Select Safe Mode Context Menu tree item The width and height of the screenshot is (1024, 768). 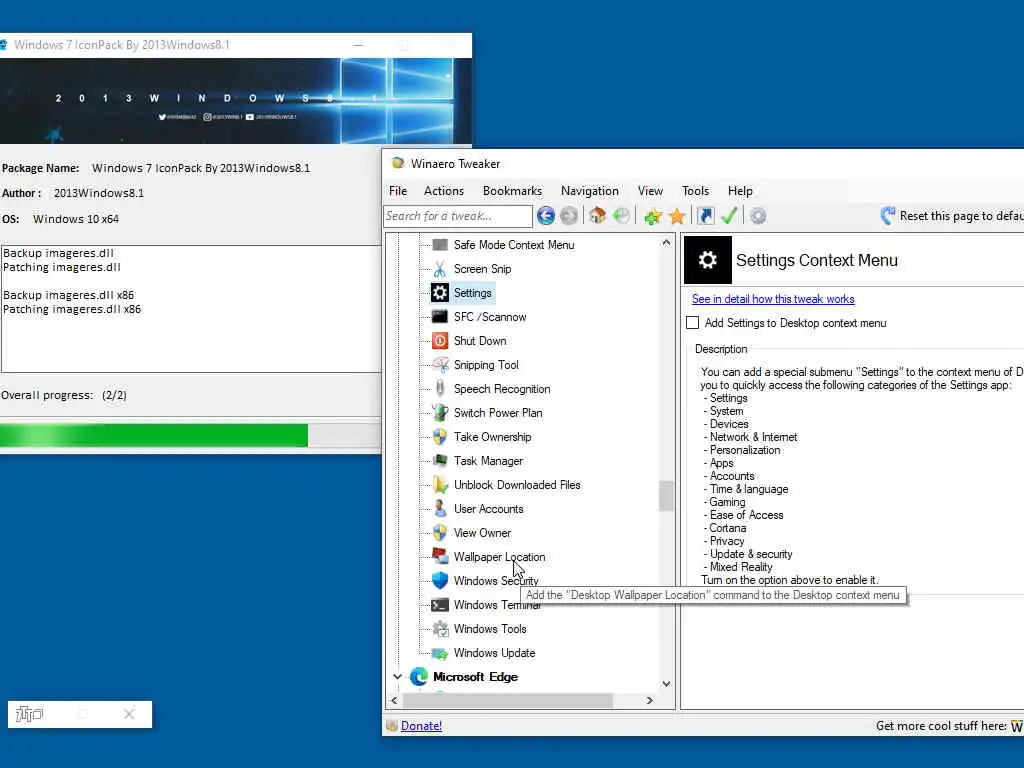tap(514, 245)
